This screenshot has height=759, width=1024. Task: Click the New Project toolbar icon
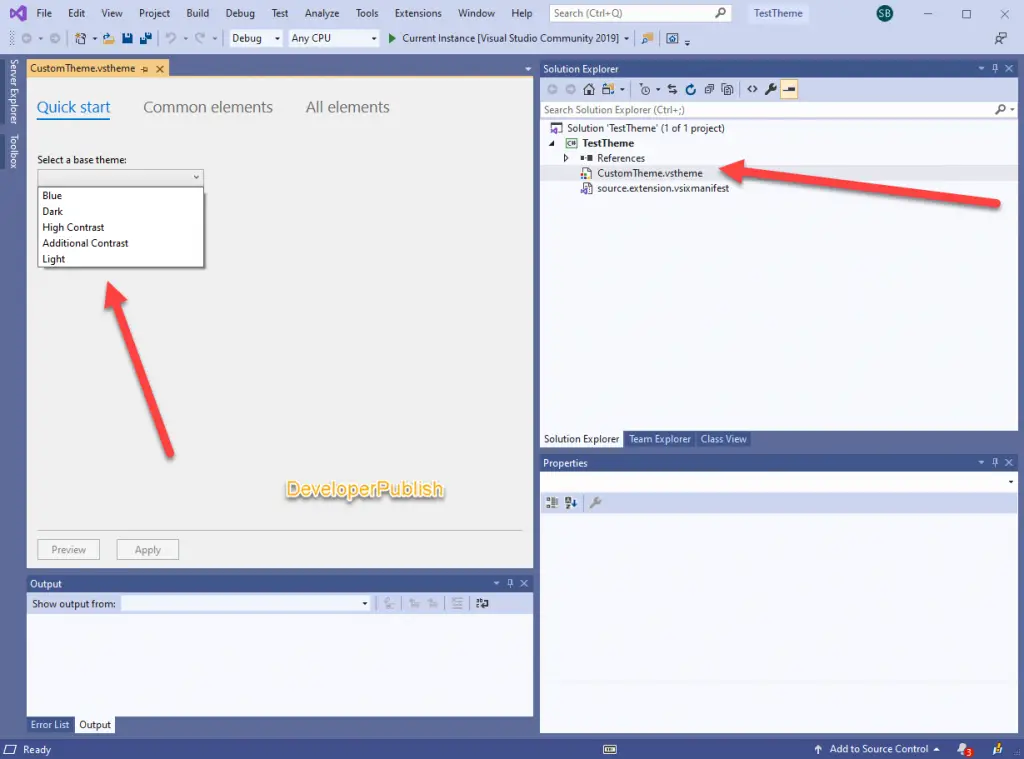point(80,39)
